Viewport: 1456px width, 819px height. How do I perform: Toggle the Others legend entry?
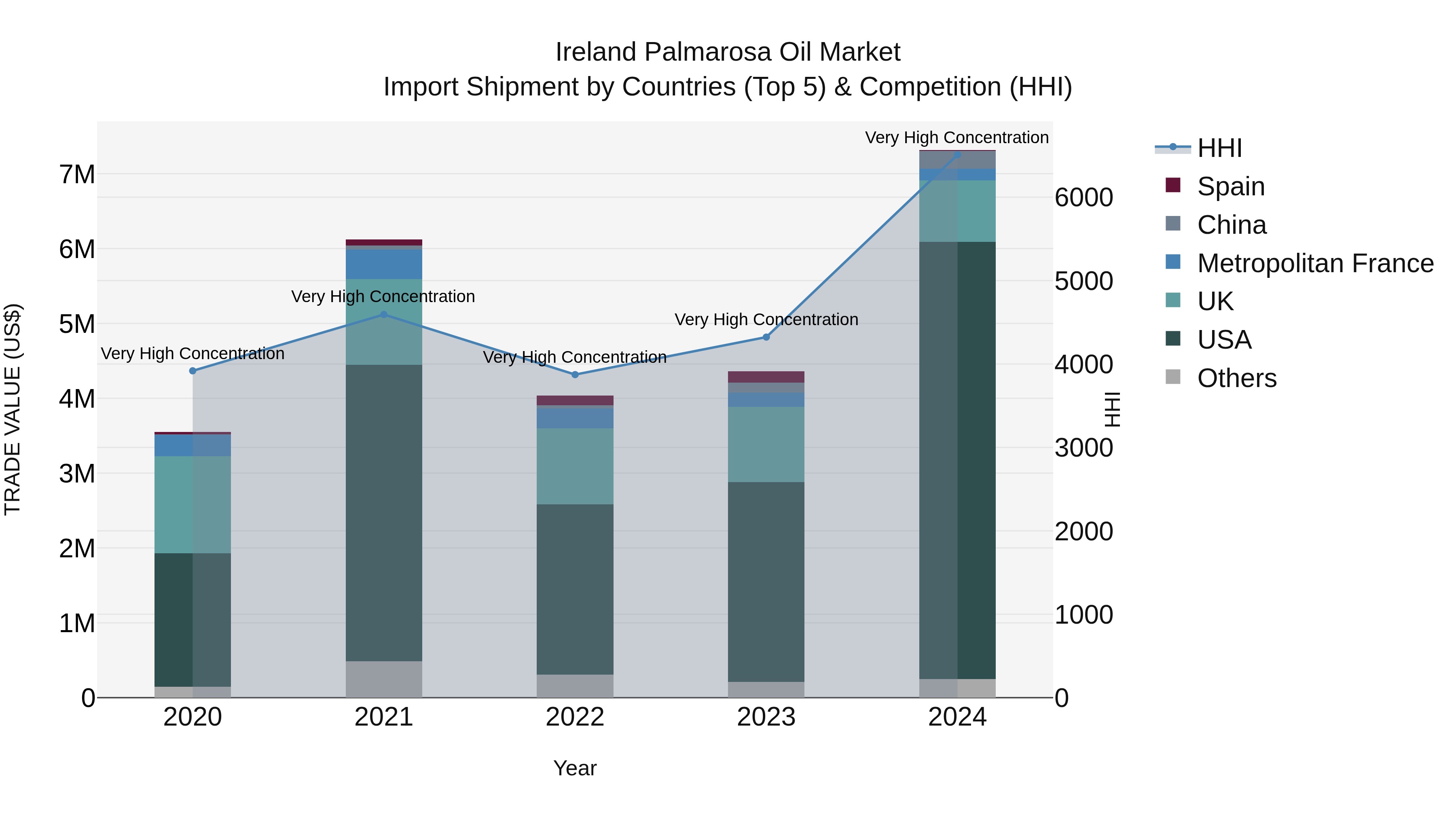[1221, 378]
